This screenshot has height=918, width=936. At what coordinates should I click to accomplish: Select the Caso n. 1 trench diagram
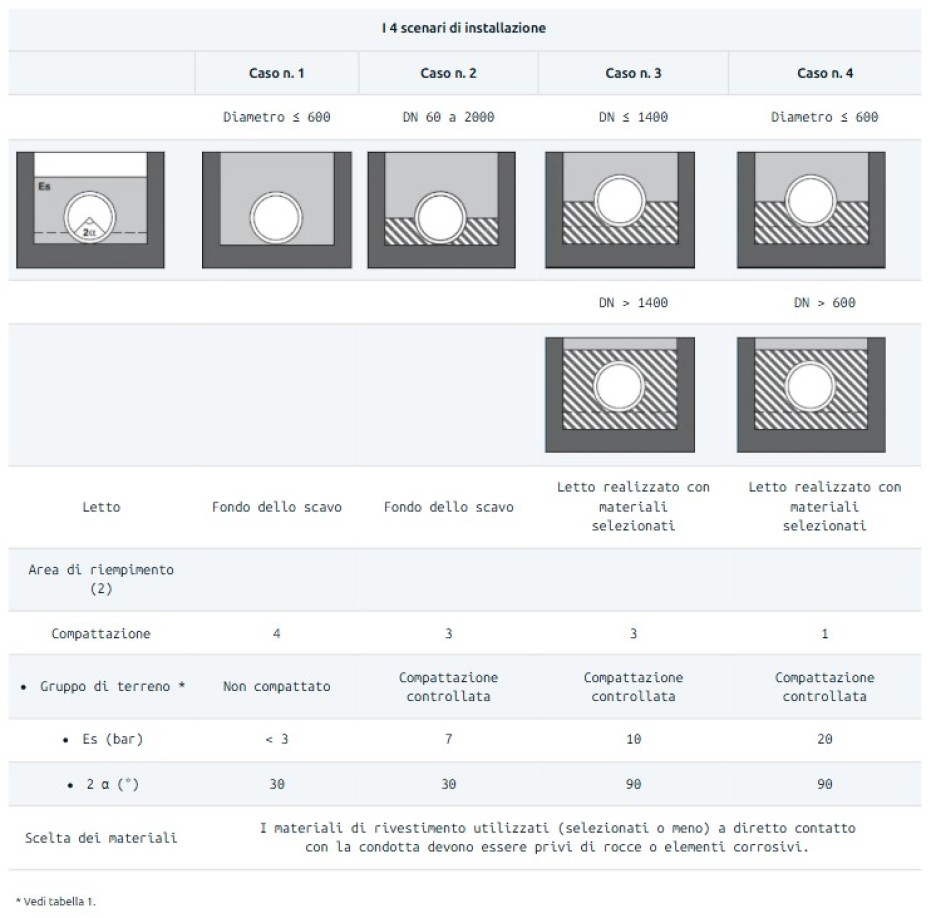click(x=276, y=210)
